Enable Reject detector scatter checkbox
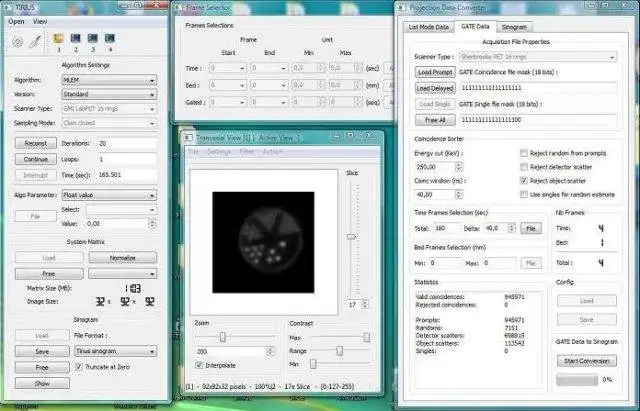640x411 pixels. [524, 167]
